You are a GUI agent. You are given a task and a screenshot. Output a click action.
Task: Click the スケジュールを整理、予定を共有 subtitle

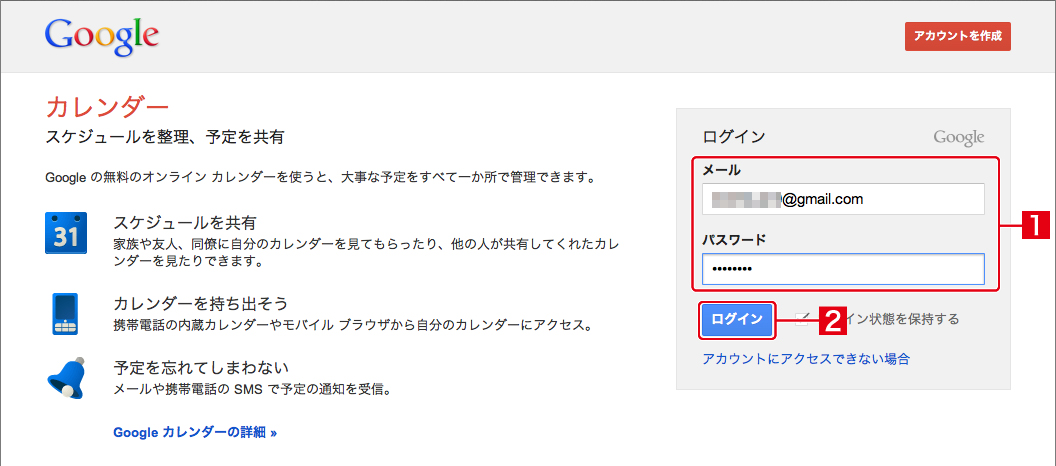(165, 138)
